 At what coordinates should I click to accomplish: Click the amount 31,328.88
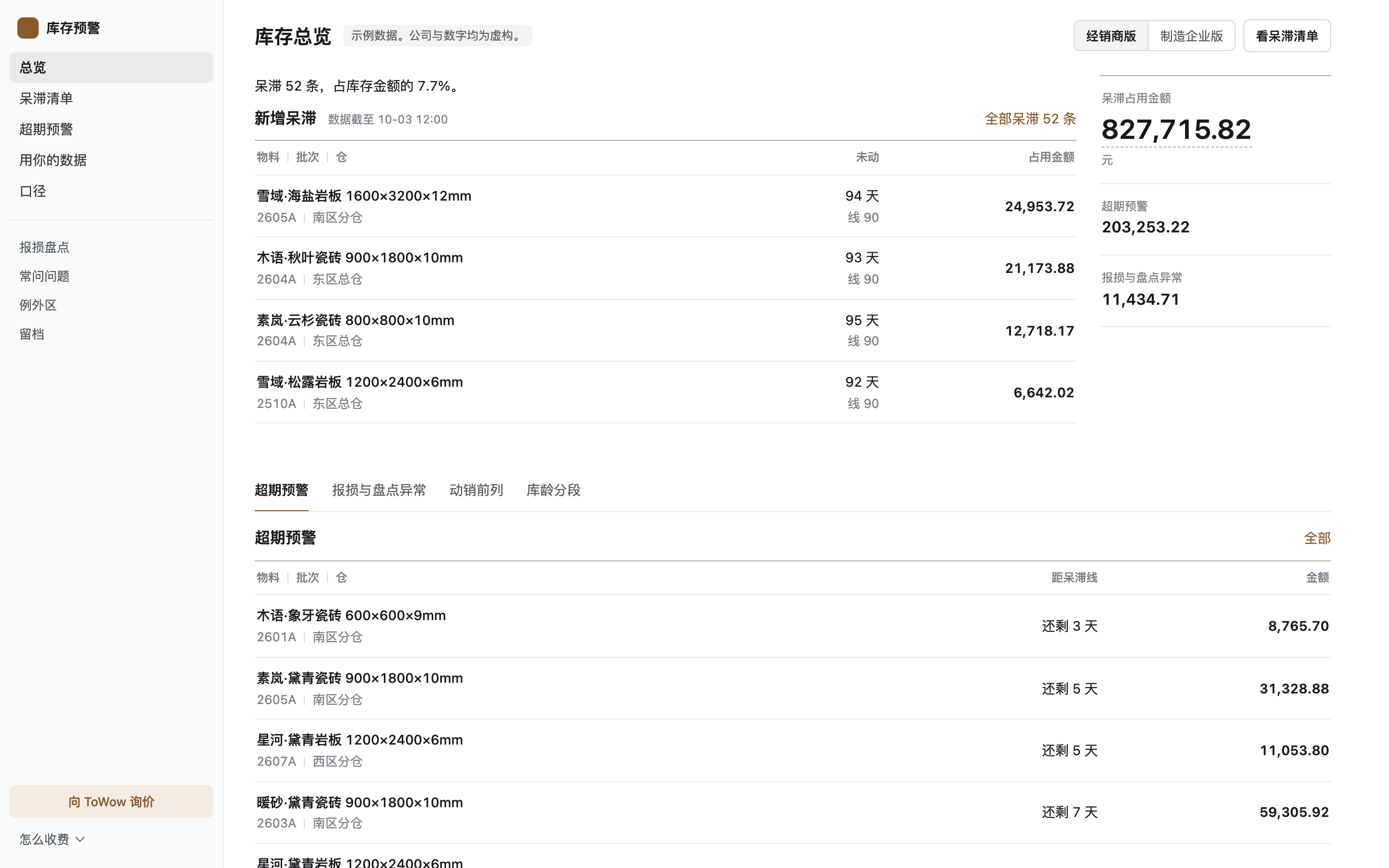click(1294, 688)
